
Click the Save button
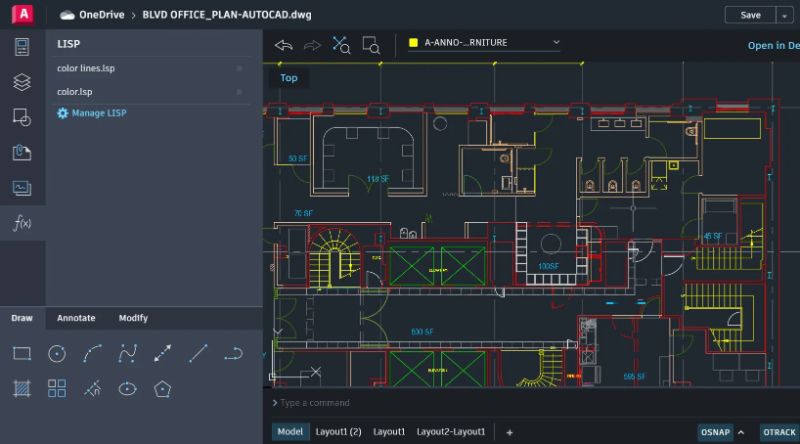coord(751,15)
